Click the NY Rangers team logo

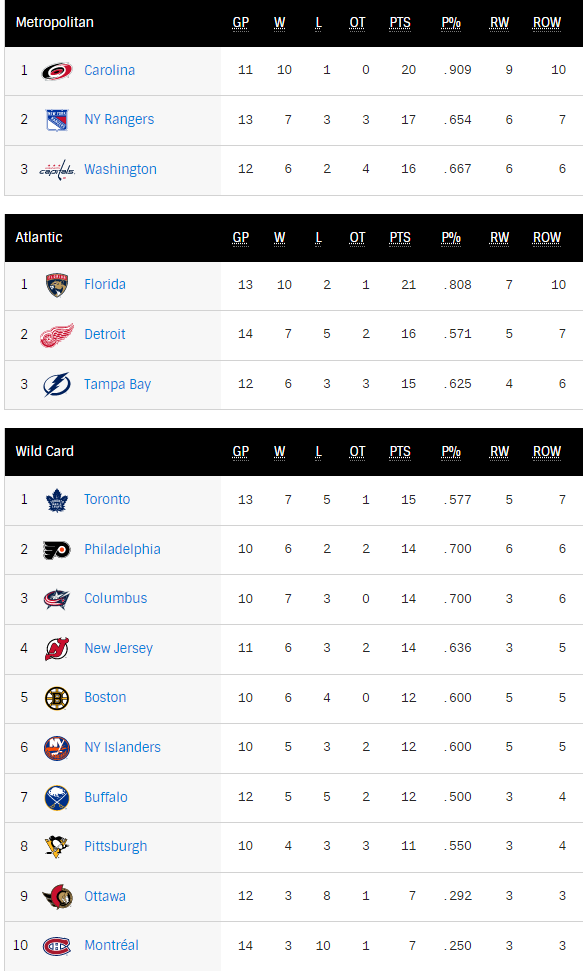pos(57,120)
